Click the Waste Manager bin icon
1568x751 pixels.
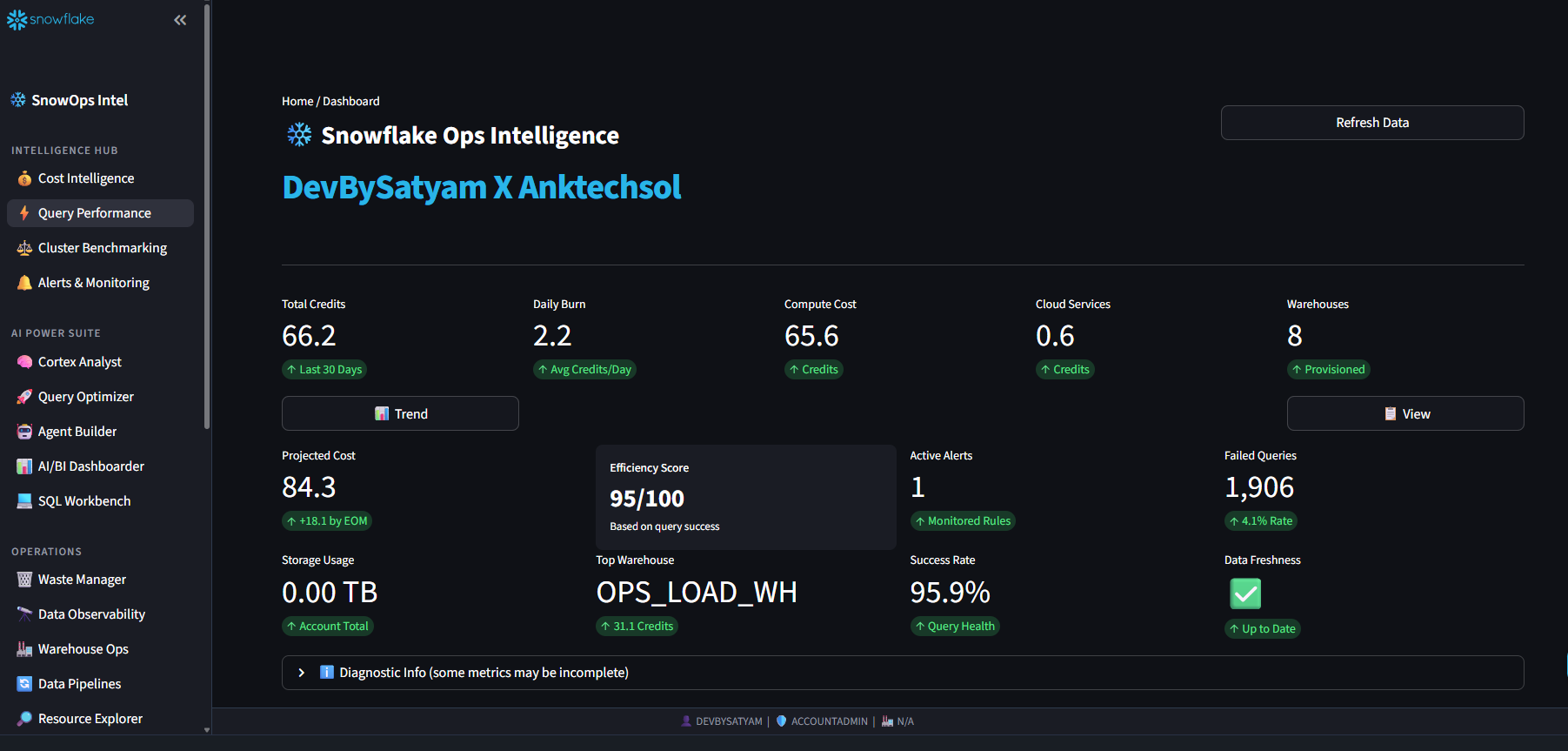click(x=24, y=580)
